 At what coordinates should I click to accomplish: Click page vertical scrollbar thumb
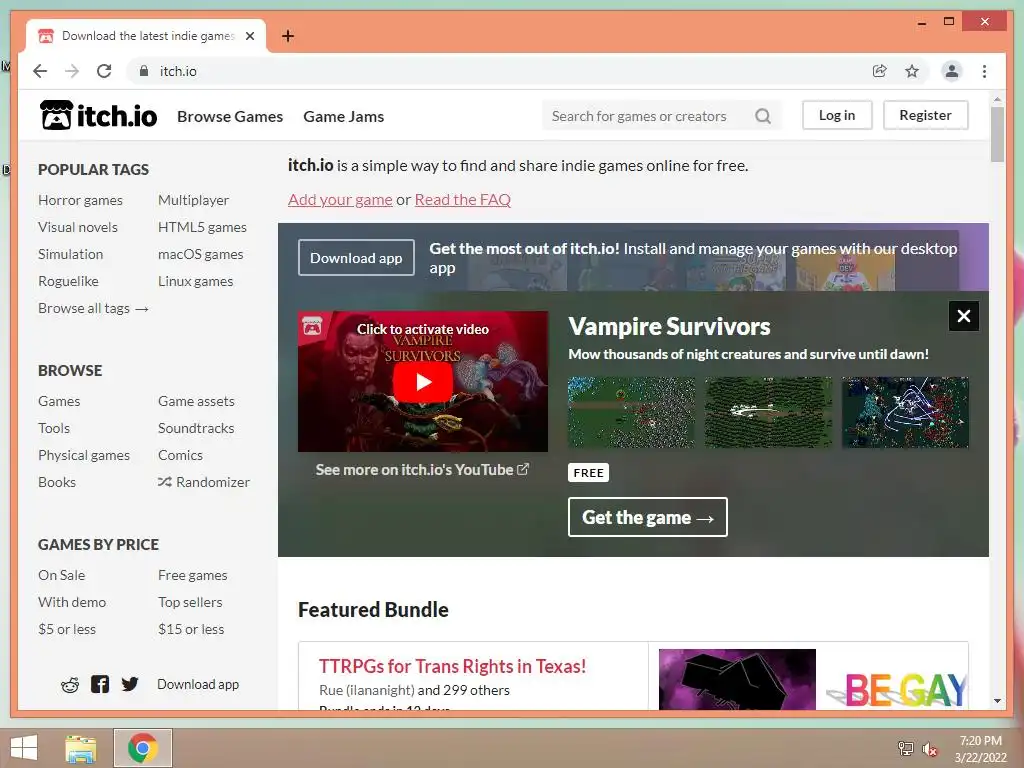(x=997, y=135)
